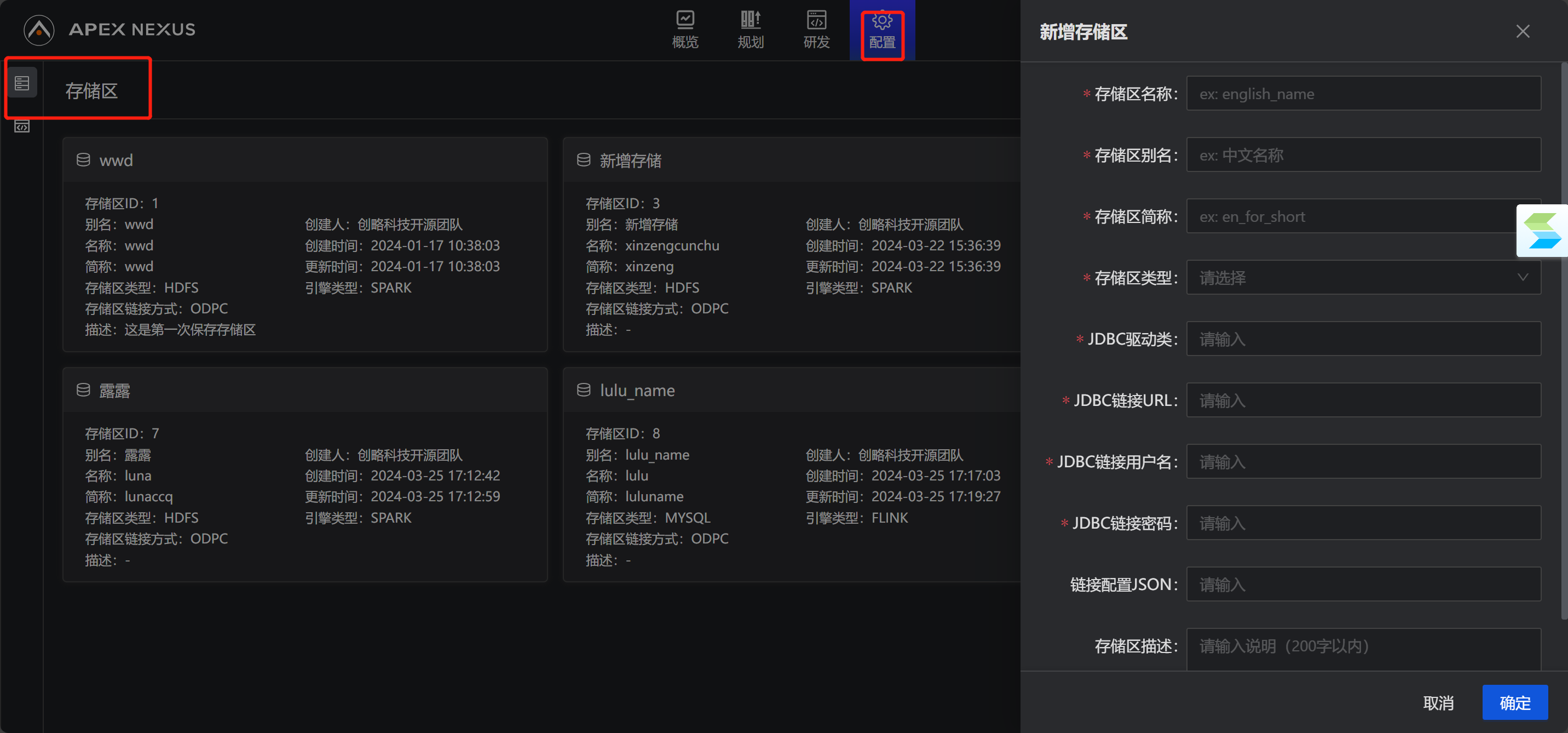Click the database icon on wwd card
The width and height of the screenshot is (1568, 733).
tap(83, 159)
